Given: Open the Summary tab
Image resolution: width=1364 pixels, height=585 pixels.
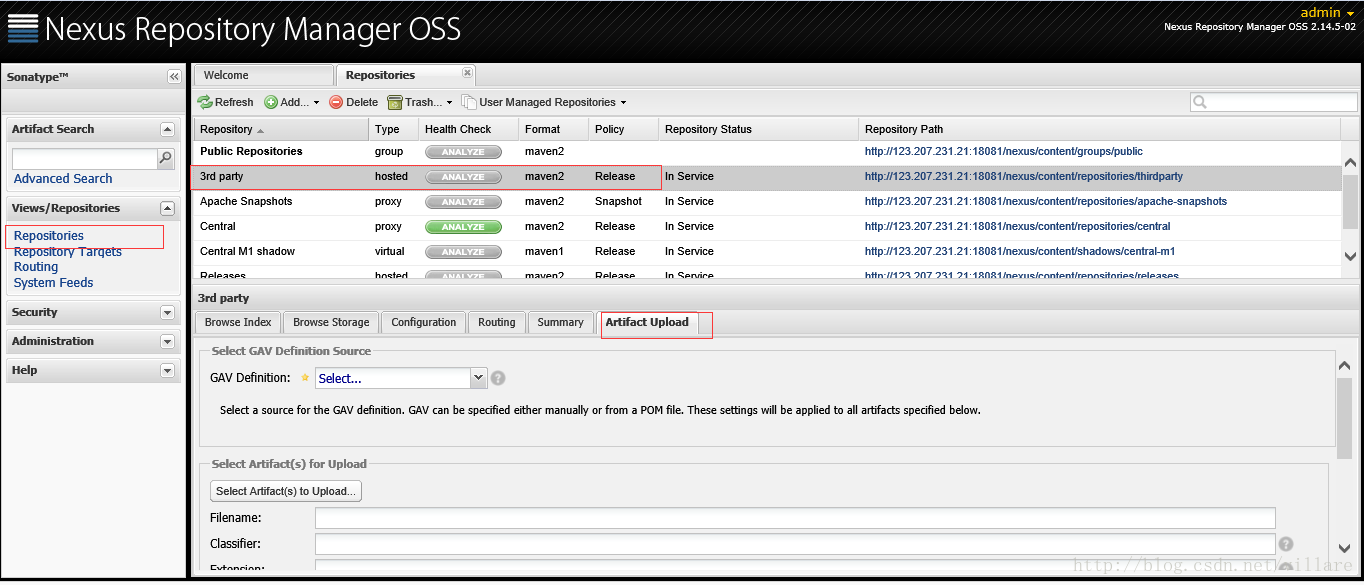Looking at the screenshot, I should 560,322.
